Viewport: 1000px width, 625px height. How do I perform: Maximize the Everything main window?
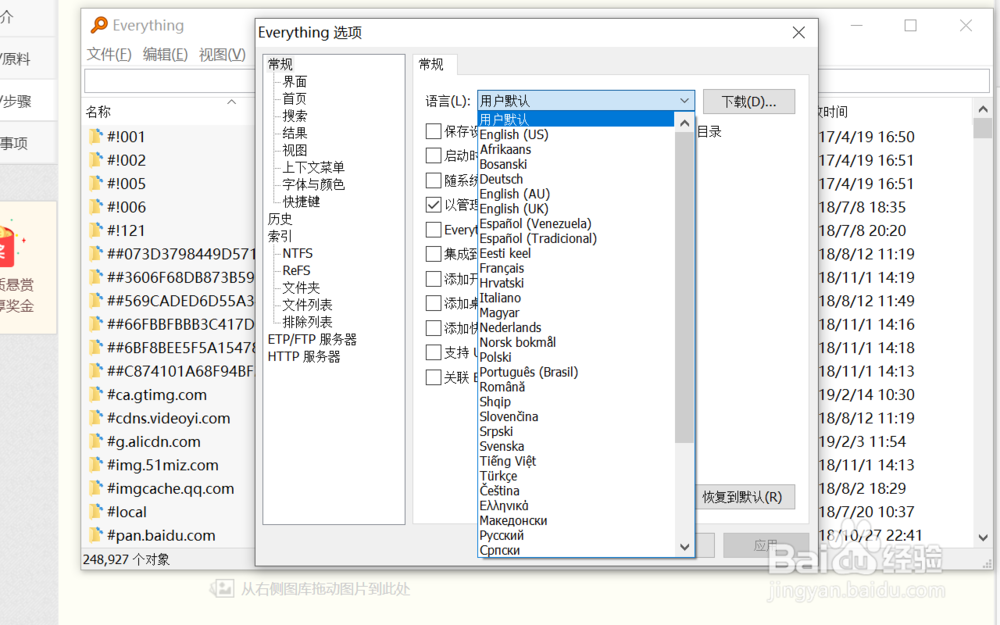[x=911, y=26]
